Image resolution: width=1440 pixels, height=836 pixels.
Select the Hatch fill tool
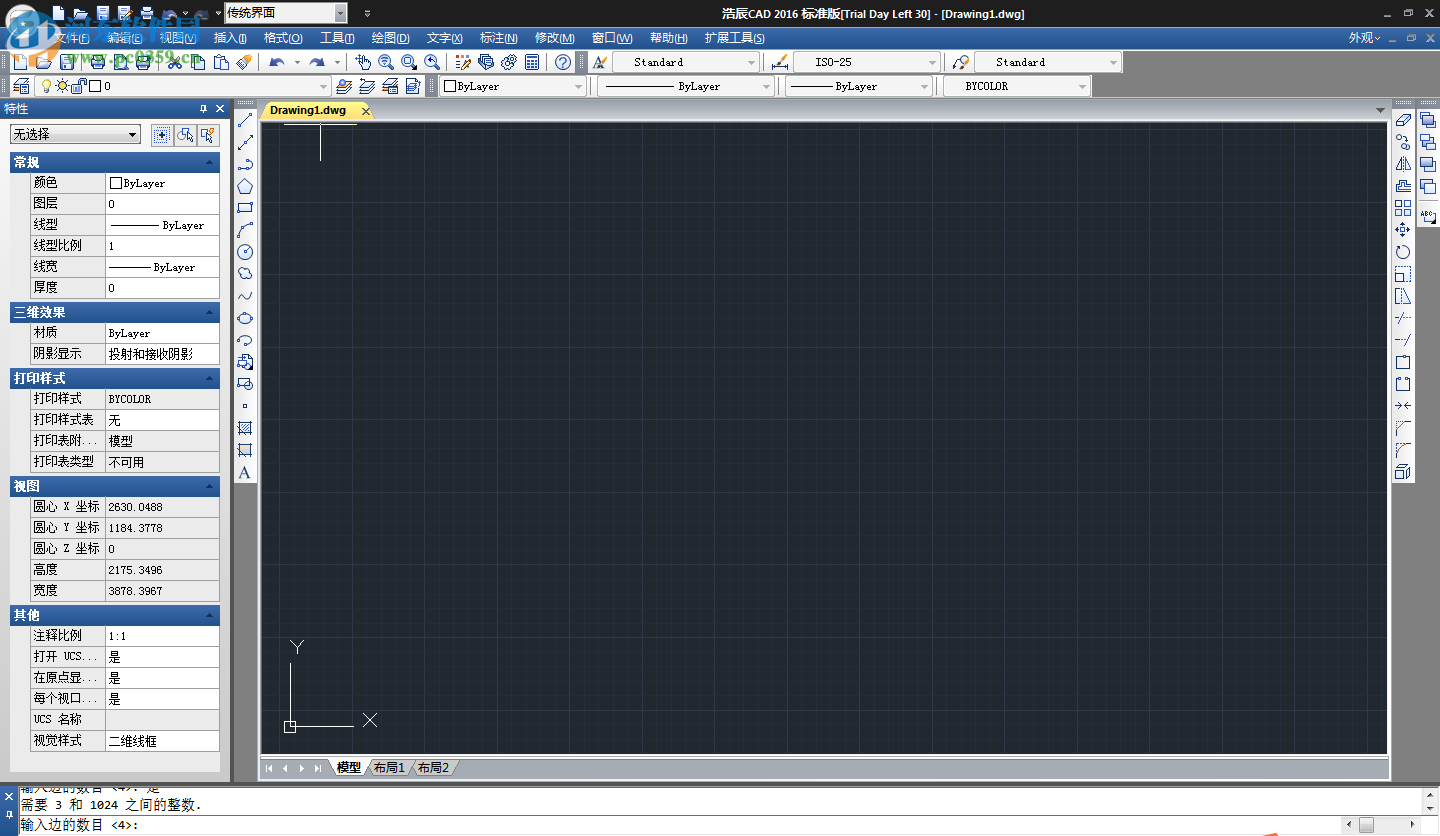pos(245,428)
